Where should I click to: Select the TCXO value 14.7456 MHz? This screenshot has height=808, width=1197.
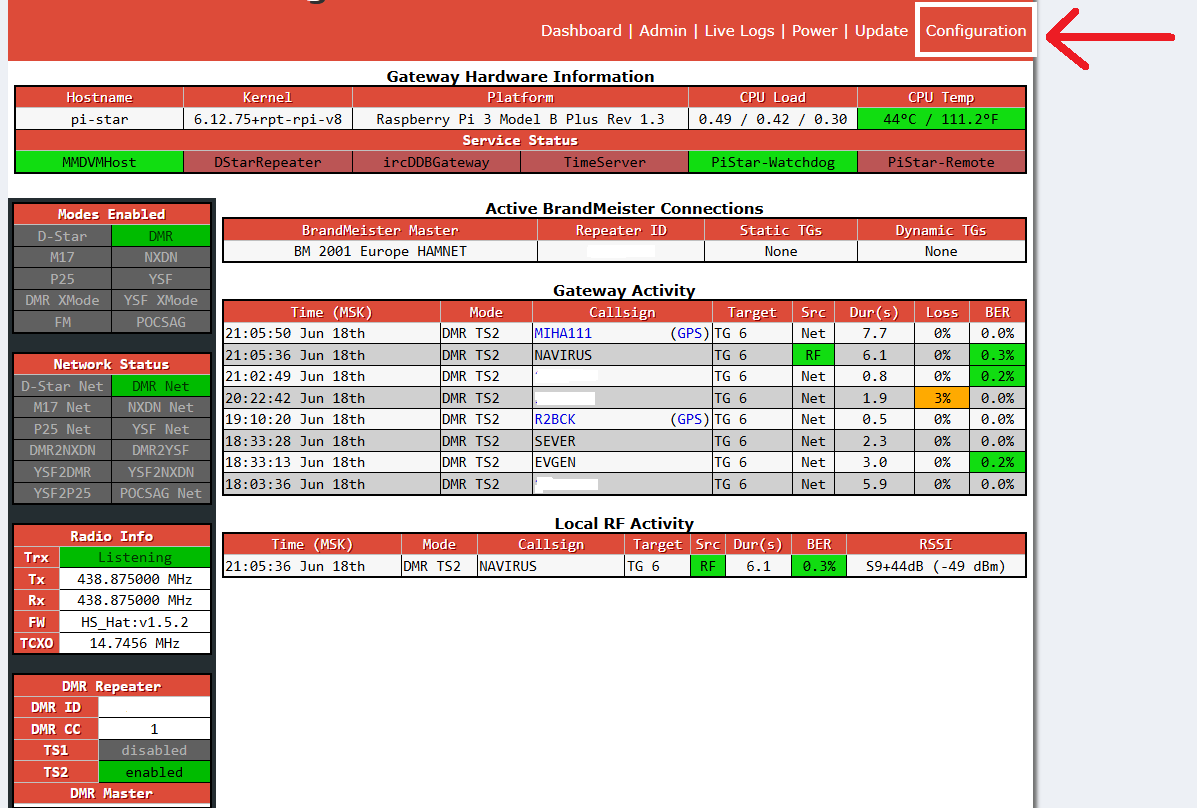coord(135,643)
